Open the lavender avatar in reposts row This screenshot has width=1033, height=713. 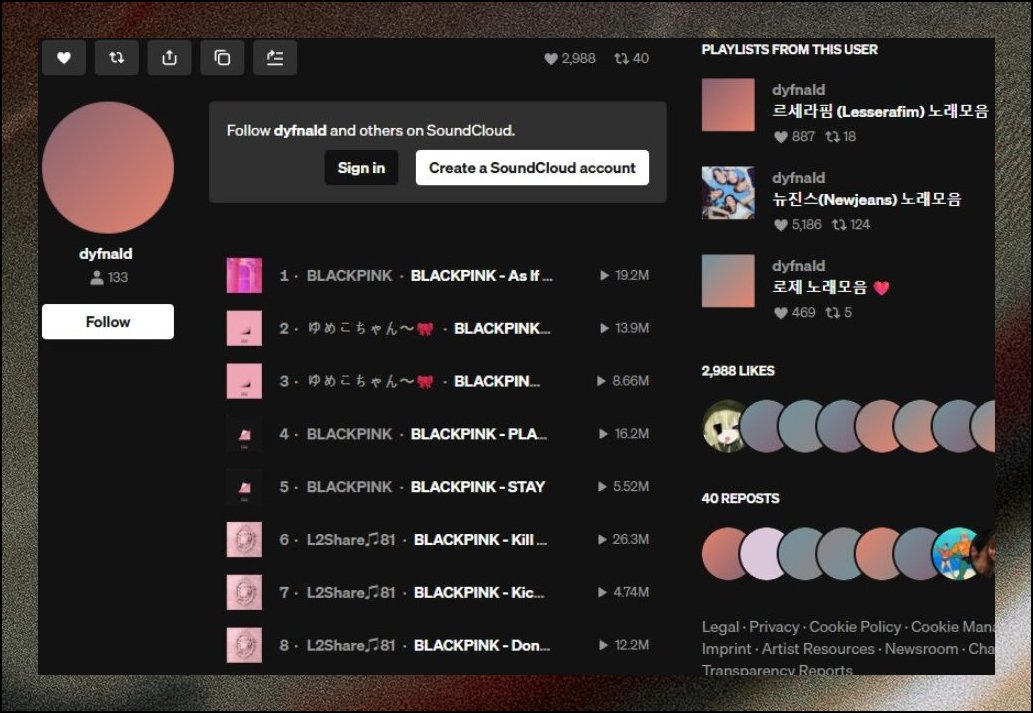pos(762,554)
